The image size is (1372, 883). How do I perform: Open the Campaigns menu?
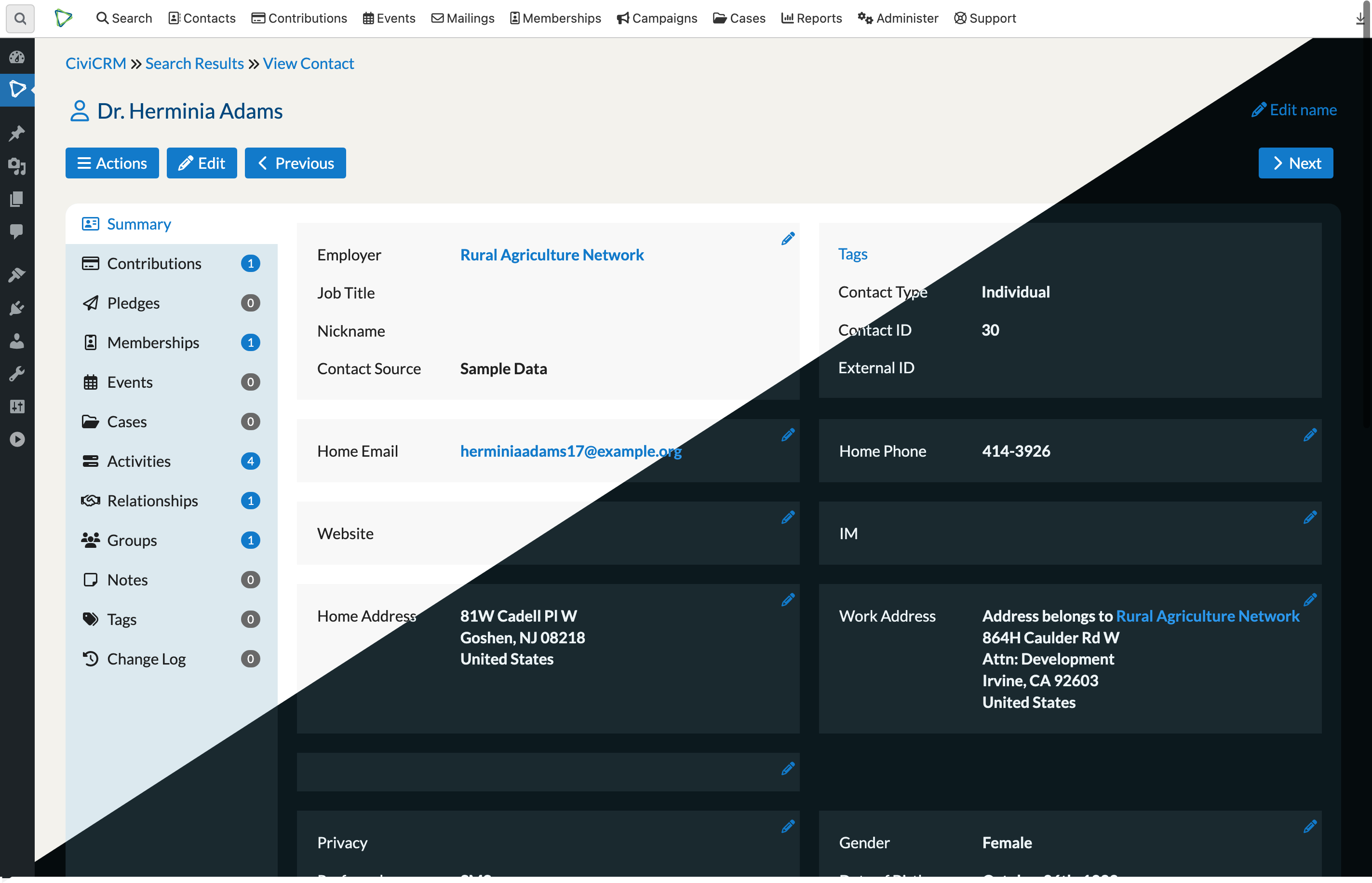point(657,18)
